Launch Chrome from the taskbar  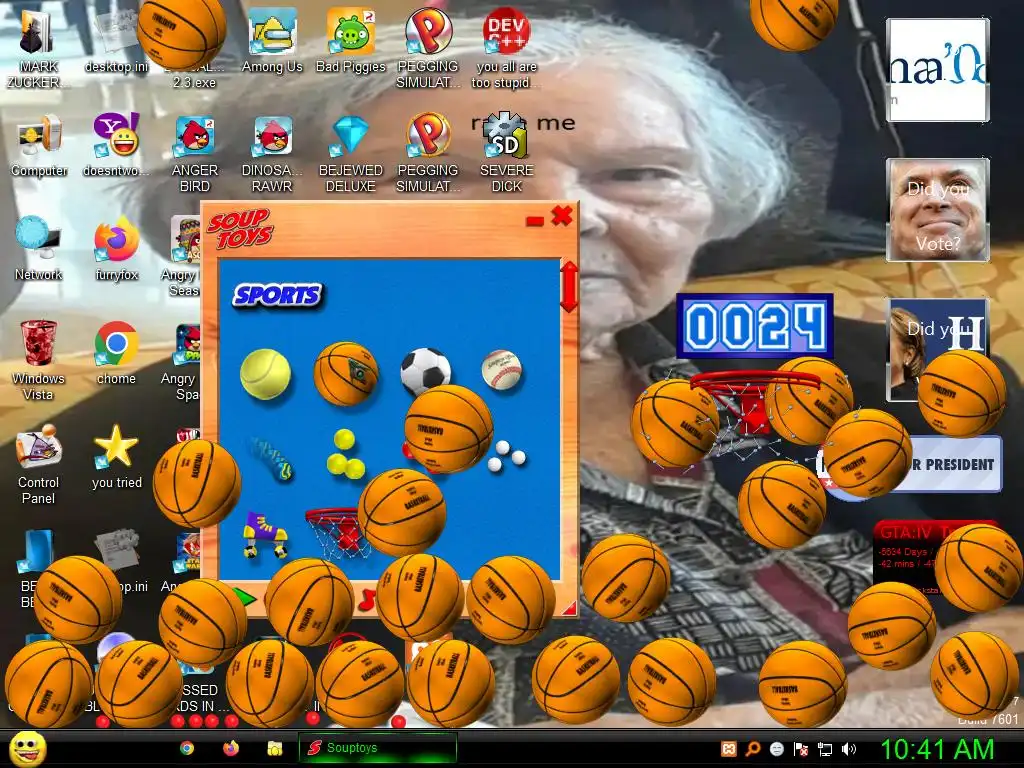tap(187, 748)
